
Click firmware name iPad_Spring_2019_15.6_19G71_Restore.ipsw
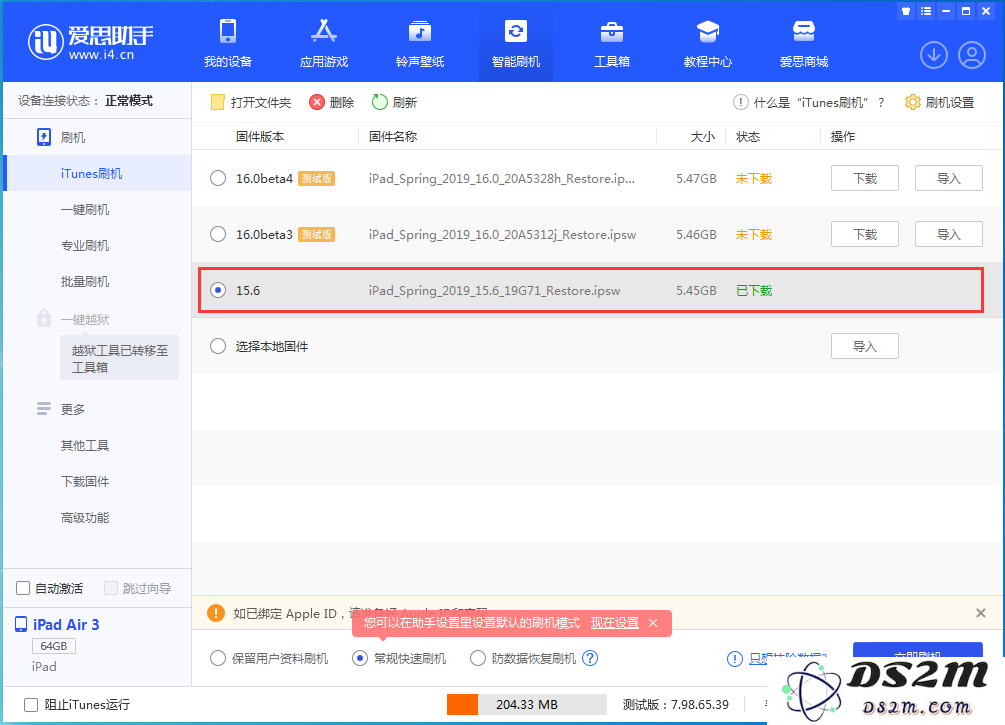(494, 290)
